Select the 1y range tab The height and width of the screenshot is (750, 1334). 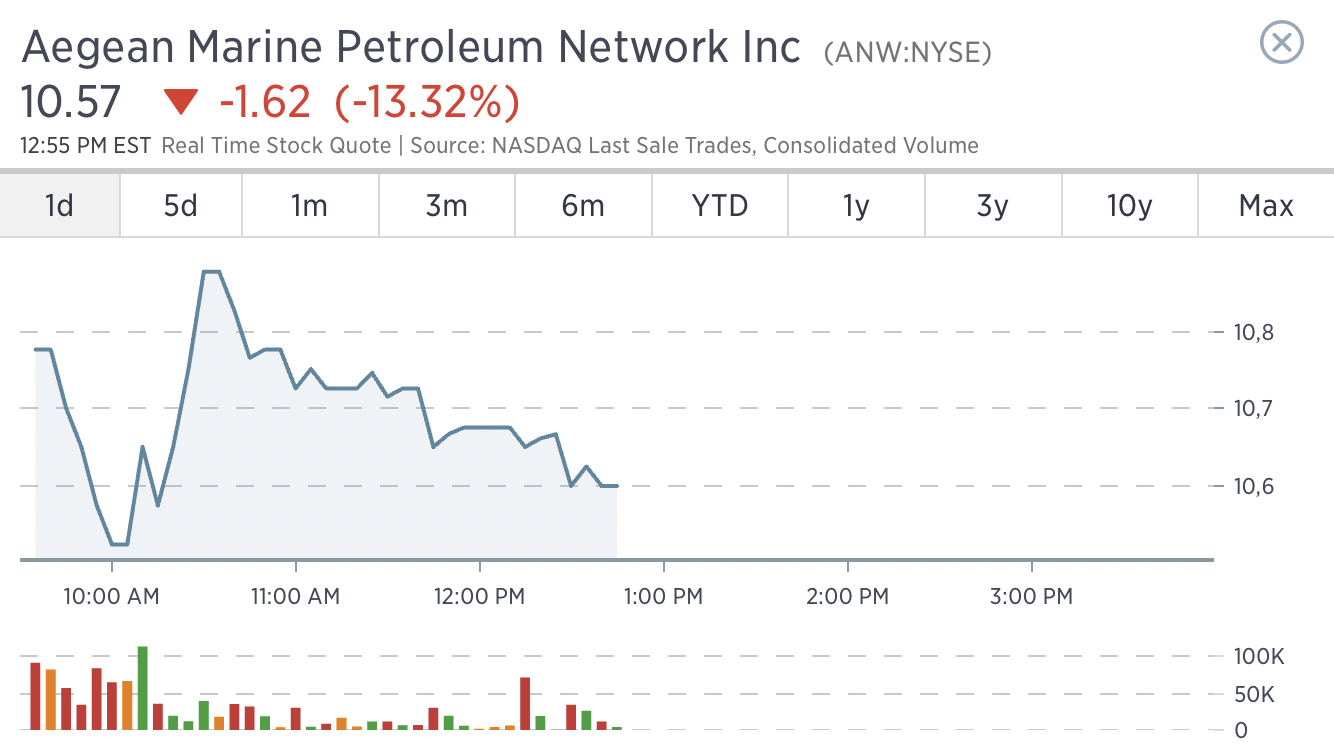(856, 205)
